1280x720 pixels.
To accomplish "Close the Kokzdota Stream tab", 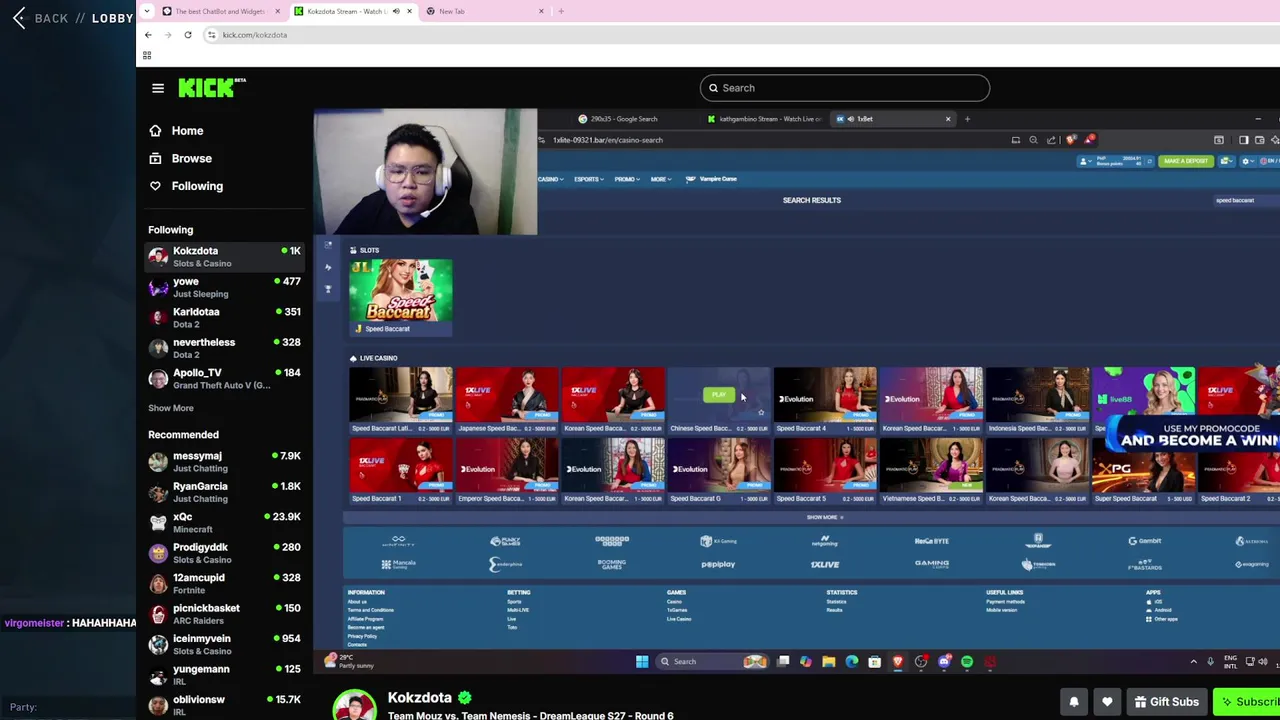I will tap(409, 11).
